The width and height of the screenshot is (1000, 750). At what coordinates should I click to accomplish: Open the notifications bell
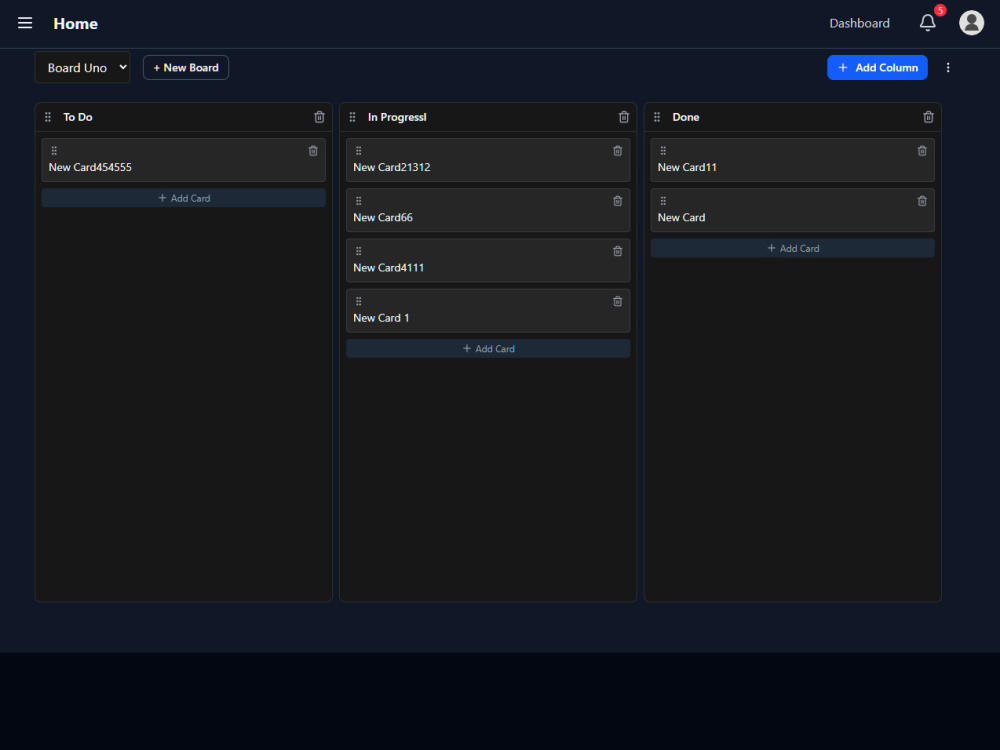(x=927, y=23)
